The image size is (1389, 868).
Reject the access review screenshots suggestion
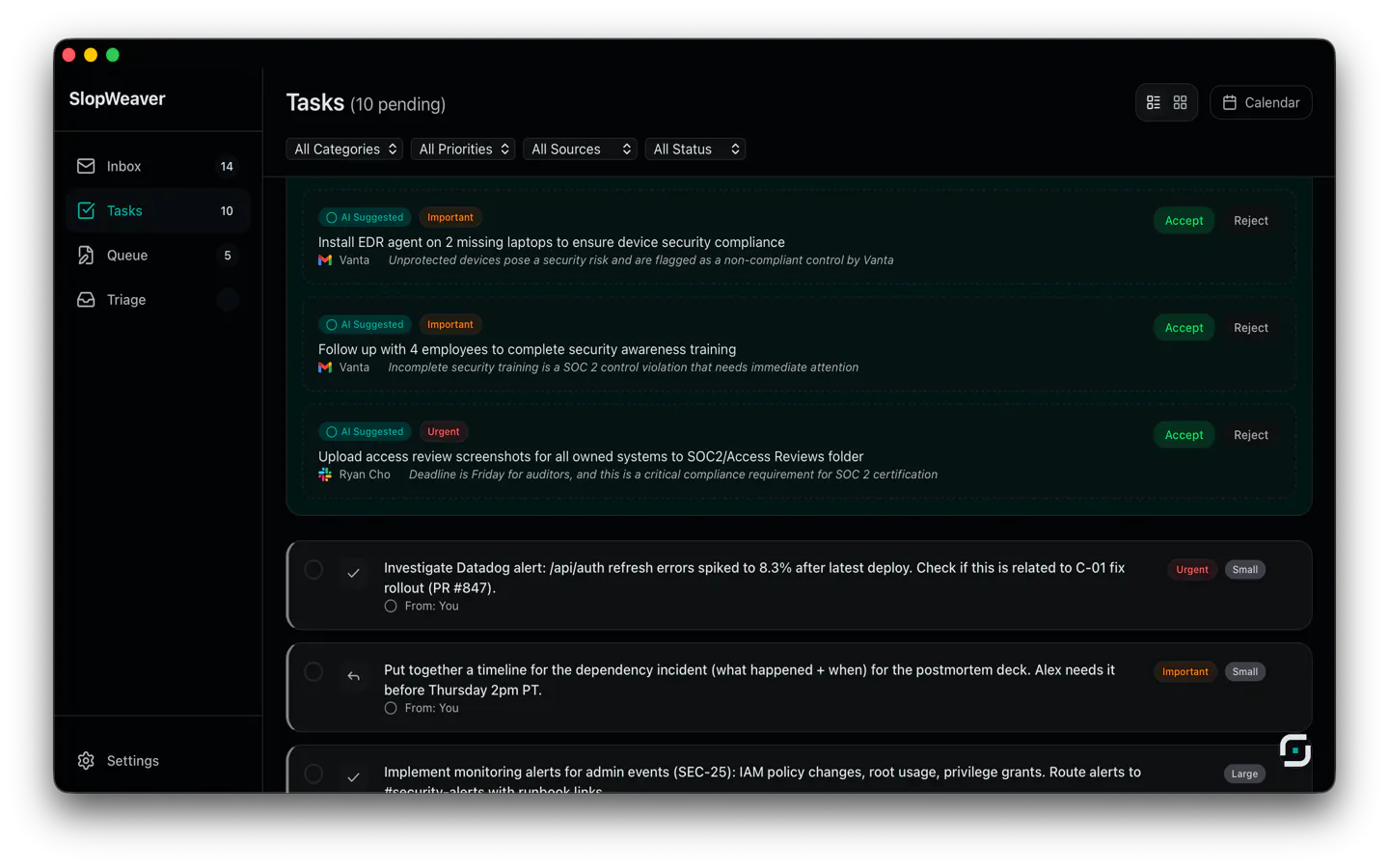click(1250, 434)
